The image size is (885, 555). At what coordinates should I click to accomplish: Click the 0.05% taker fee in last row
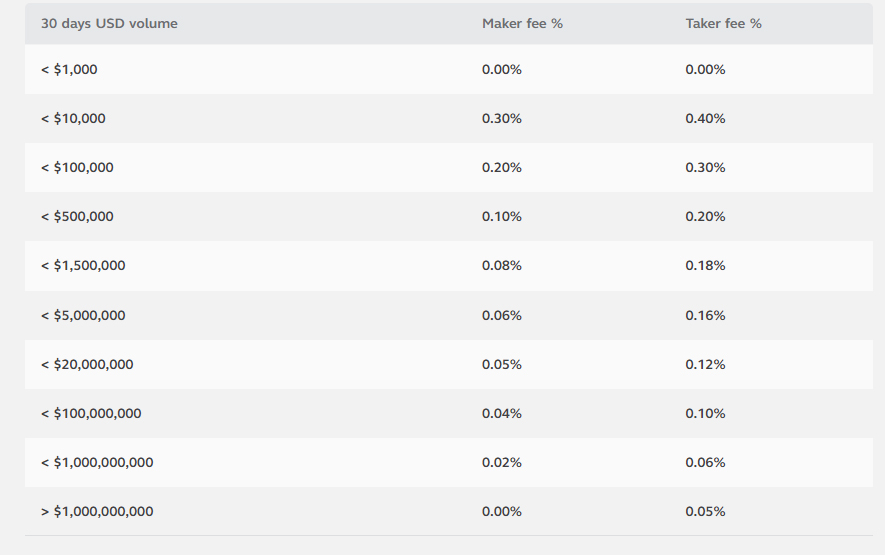coord(706,512)
